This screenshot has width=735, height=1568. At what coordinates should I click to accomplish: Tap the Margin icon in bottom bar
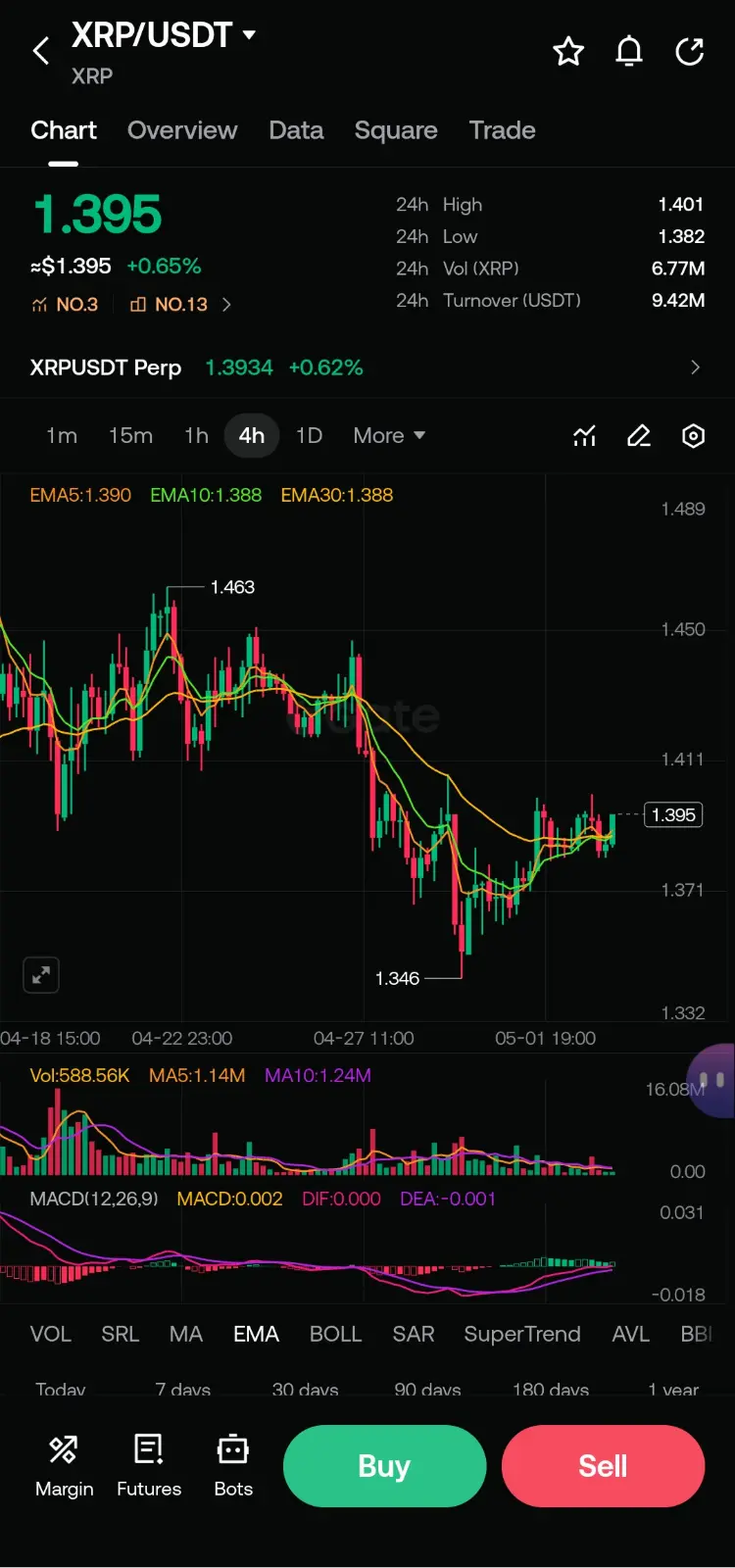coord(64,1449)
